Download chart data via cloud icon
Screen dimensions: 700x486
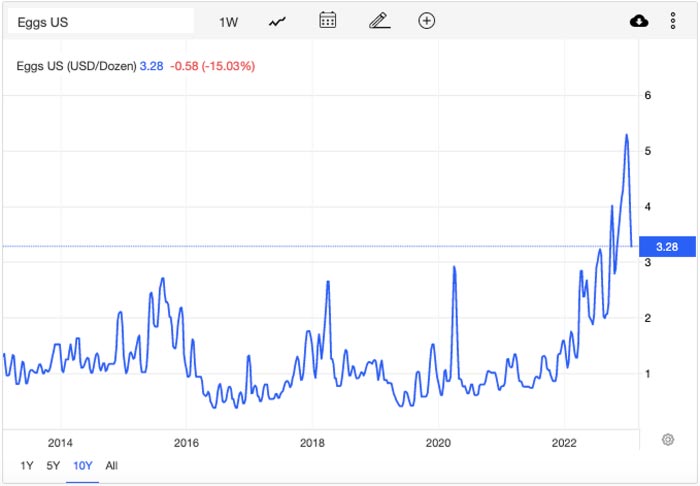click(x=639, y=21)
